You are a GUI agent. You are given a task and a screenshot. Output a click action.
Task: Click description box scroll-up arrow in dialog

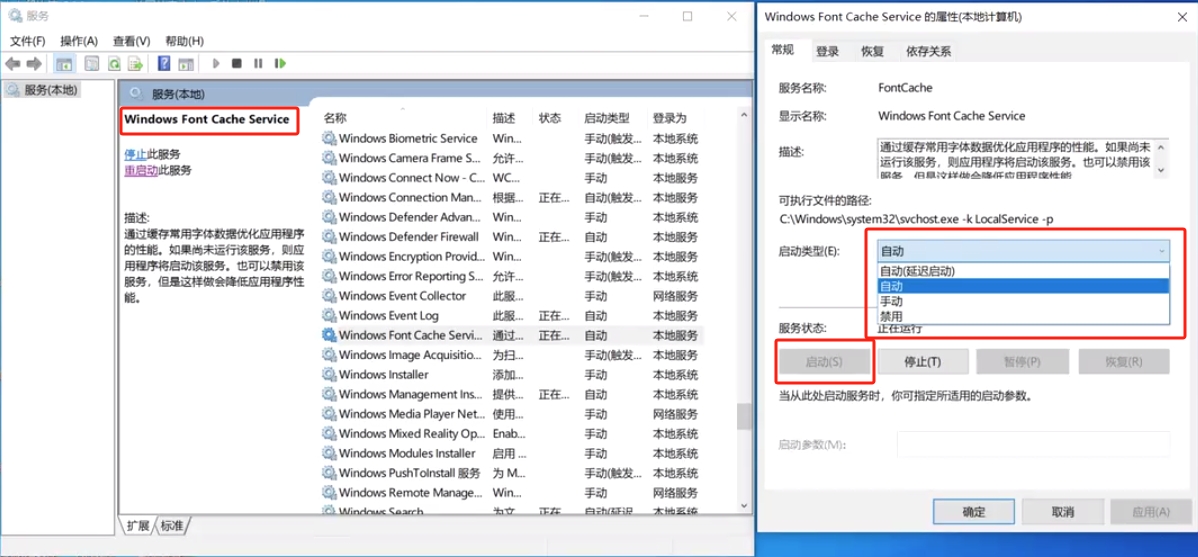(1162, 146)
